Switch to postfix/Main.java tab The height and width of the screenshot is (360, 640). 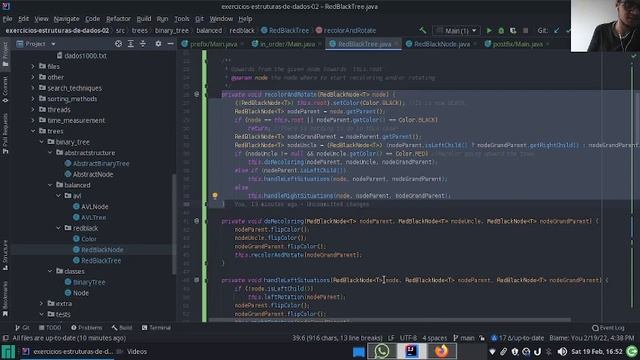pyautogui.click(x=518, y=44)
